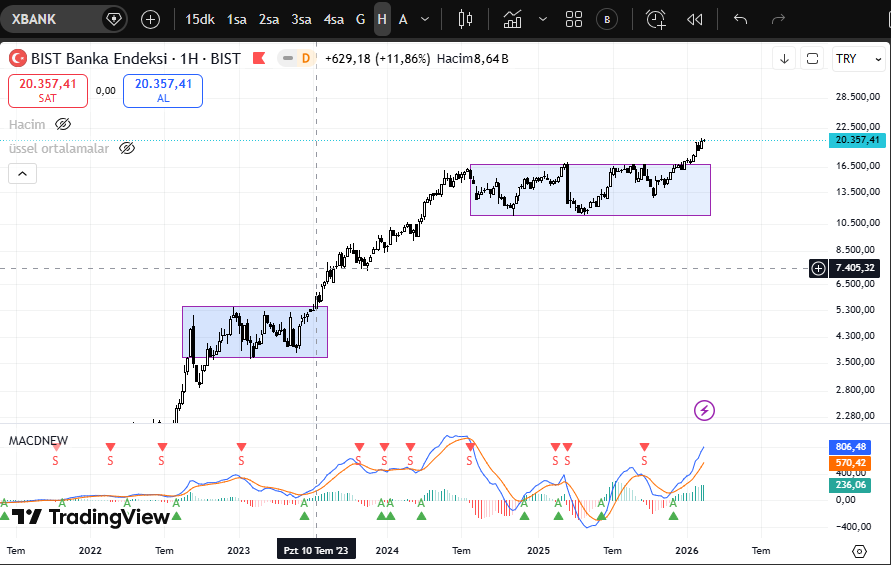Click the +629,18 (+11,86%) change value
Screen dimensions: 891x565
[377, 59]
